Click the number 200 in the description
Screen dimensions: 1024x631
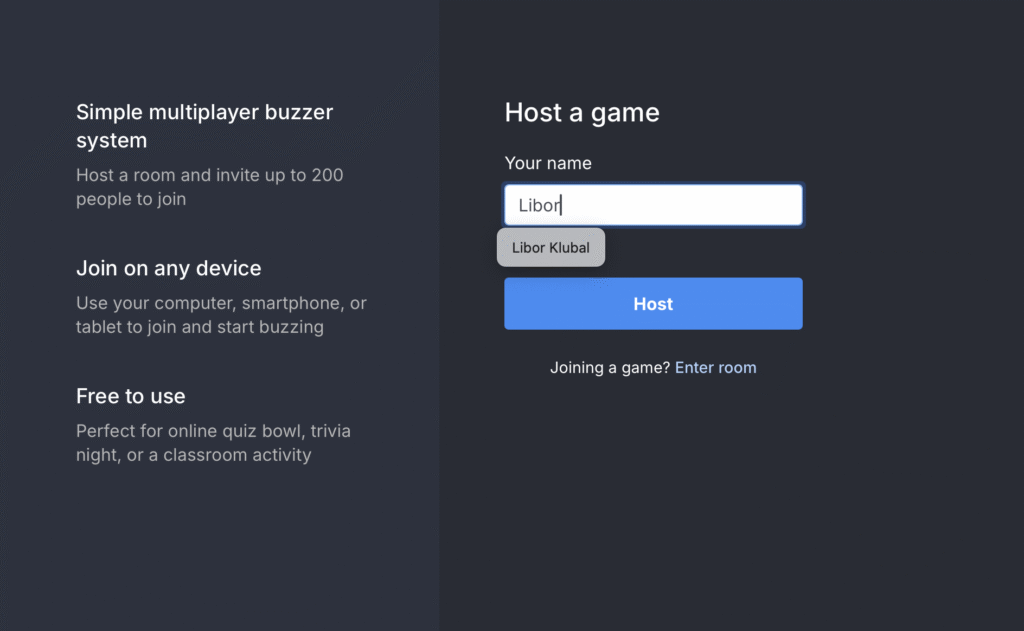[327, 175]
